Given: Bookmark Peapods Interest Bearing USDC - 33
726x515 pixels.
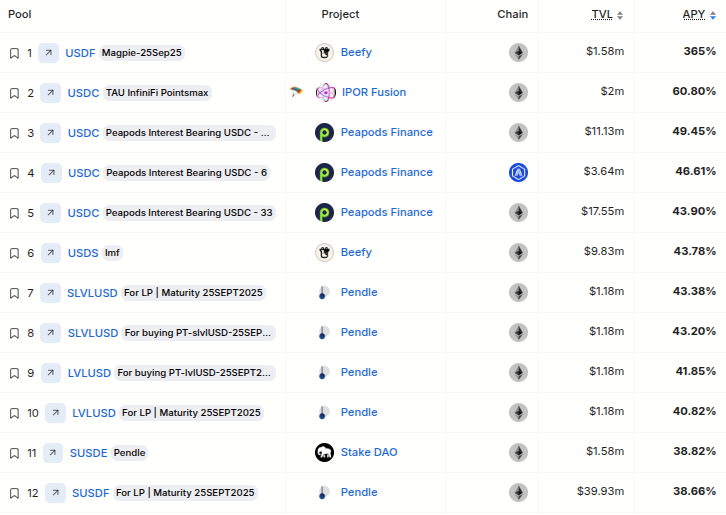Looking at the screenshot, I should 14,213.
